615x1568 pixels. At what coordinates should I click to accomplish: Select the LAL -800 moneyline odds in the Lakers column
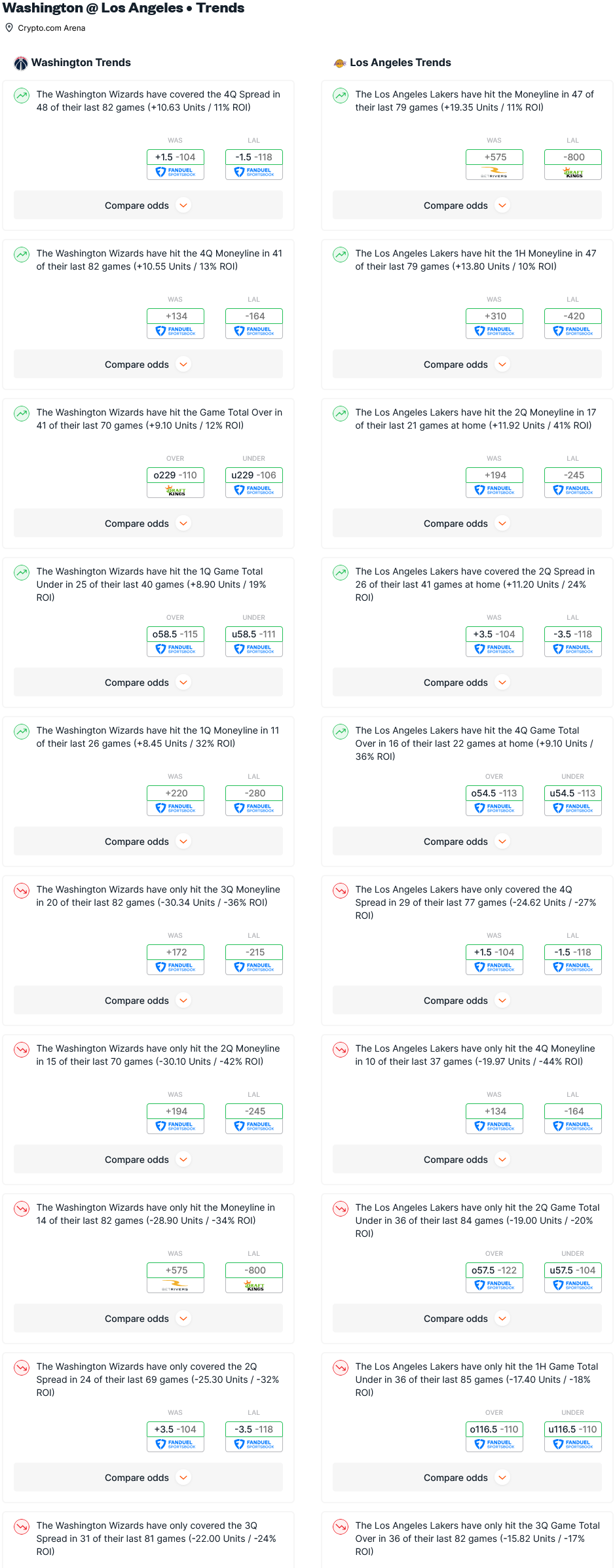(x=573, y=157)
